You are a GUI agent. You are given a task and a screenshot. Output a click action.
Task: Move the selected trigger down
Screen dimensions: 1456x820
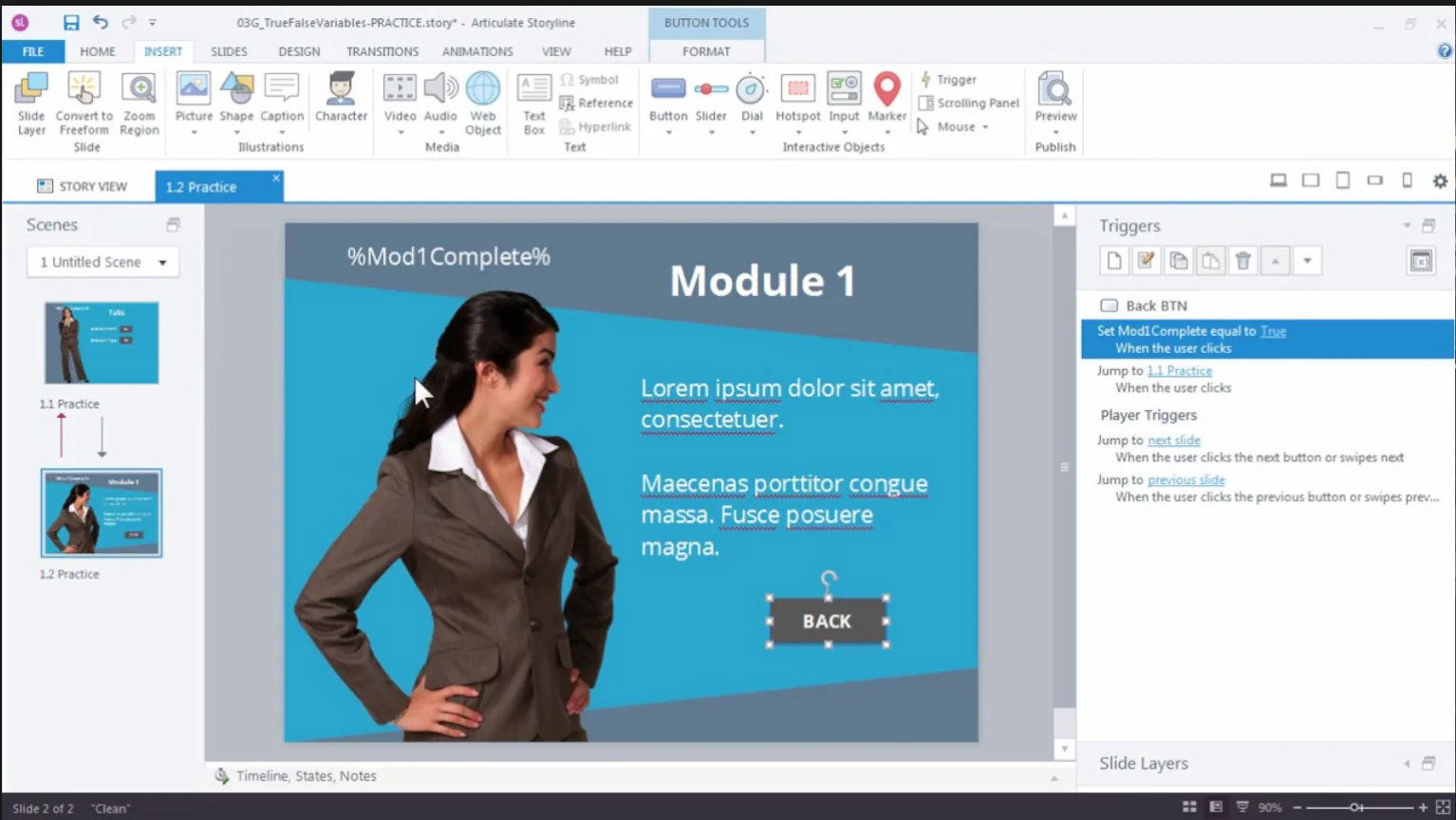point(1308,261)
